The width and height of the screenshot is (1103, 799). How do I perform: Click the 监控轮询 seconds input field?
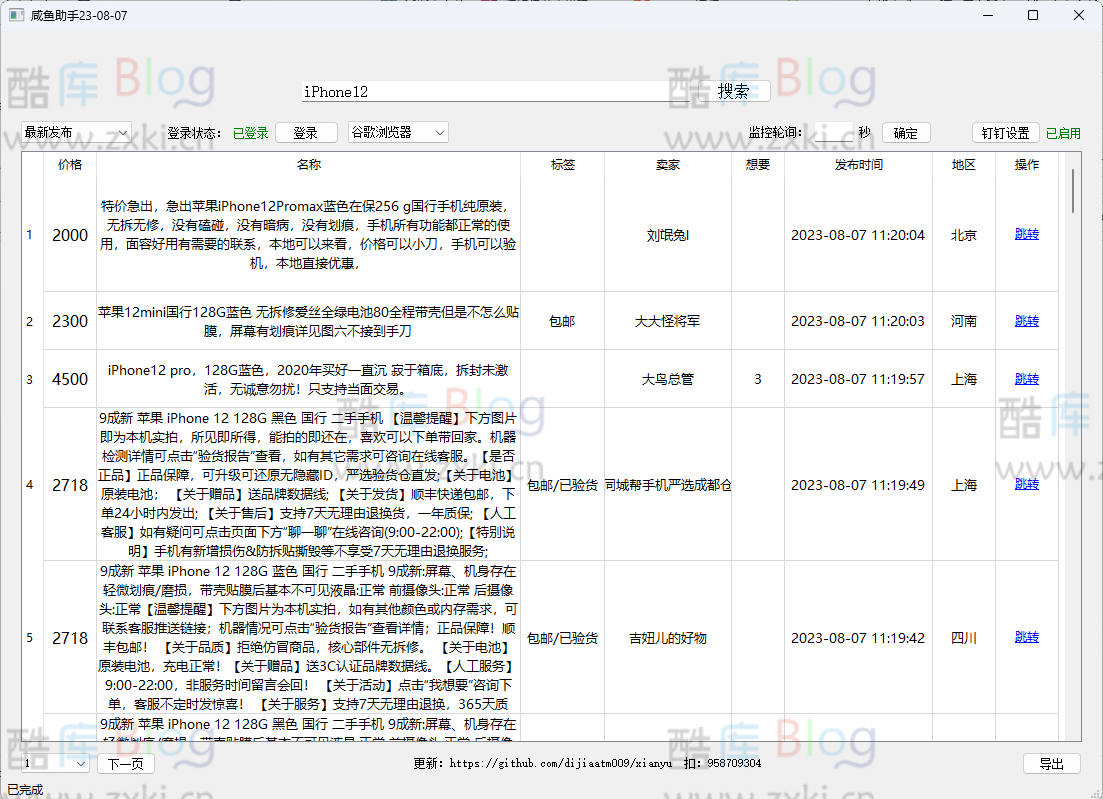tap(835, 131)
